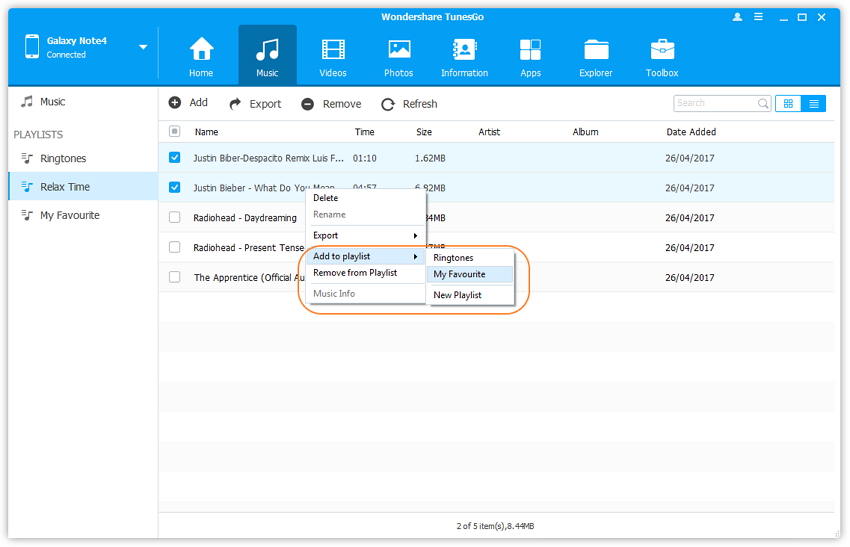Check the Radiohead - Daydreaming checkbox
Image resolution: width=850 pixels, height=547 pixels.
(175, 217)
